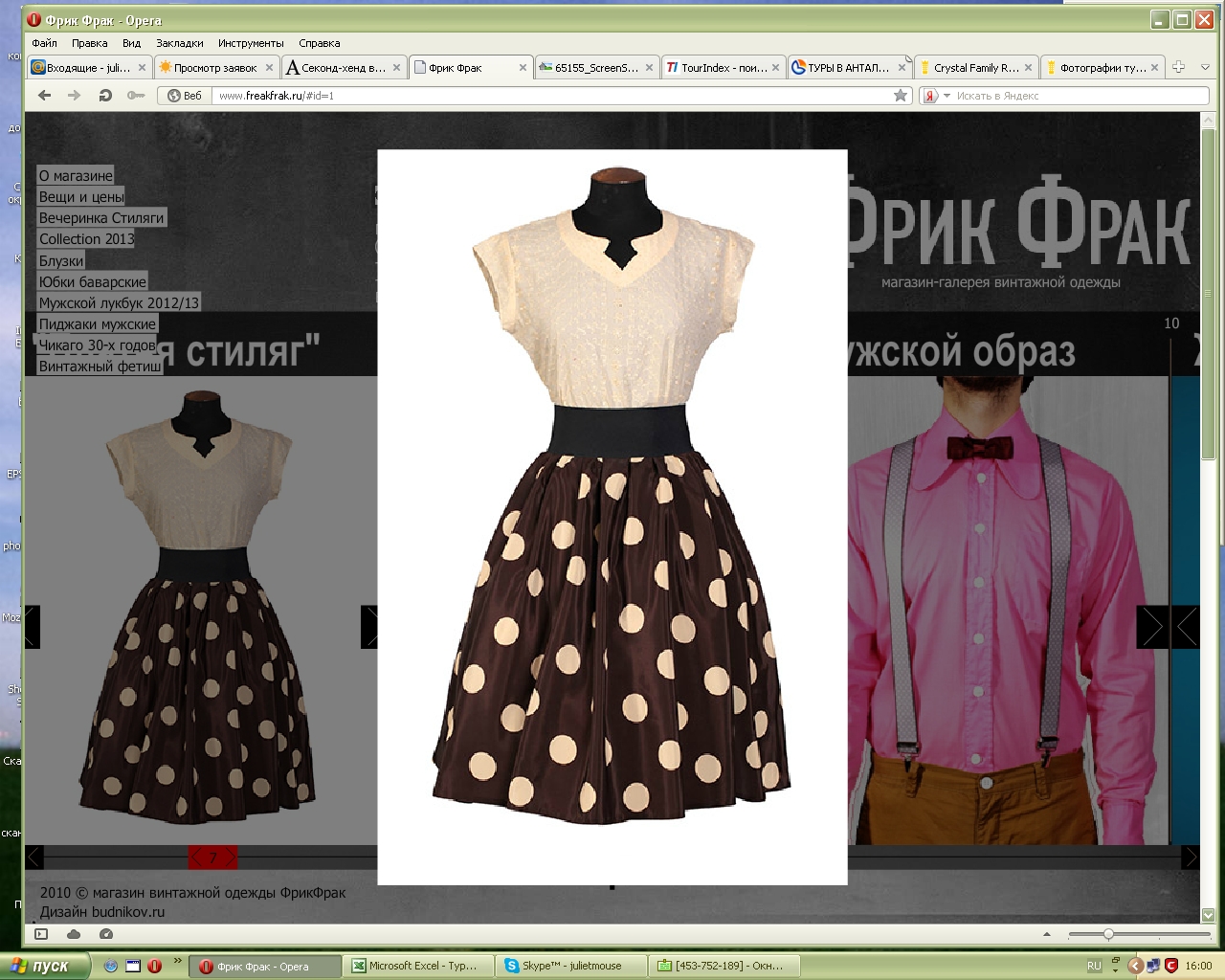Toggle Opera Turbo gauge icon in status bar
1225x980 pixels.
pyautogui.click(x=106, y=934)
